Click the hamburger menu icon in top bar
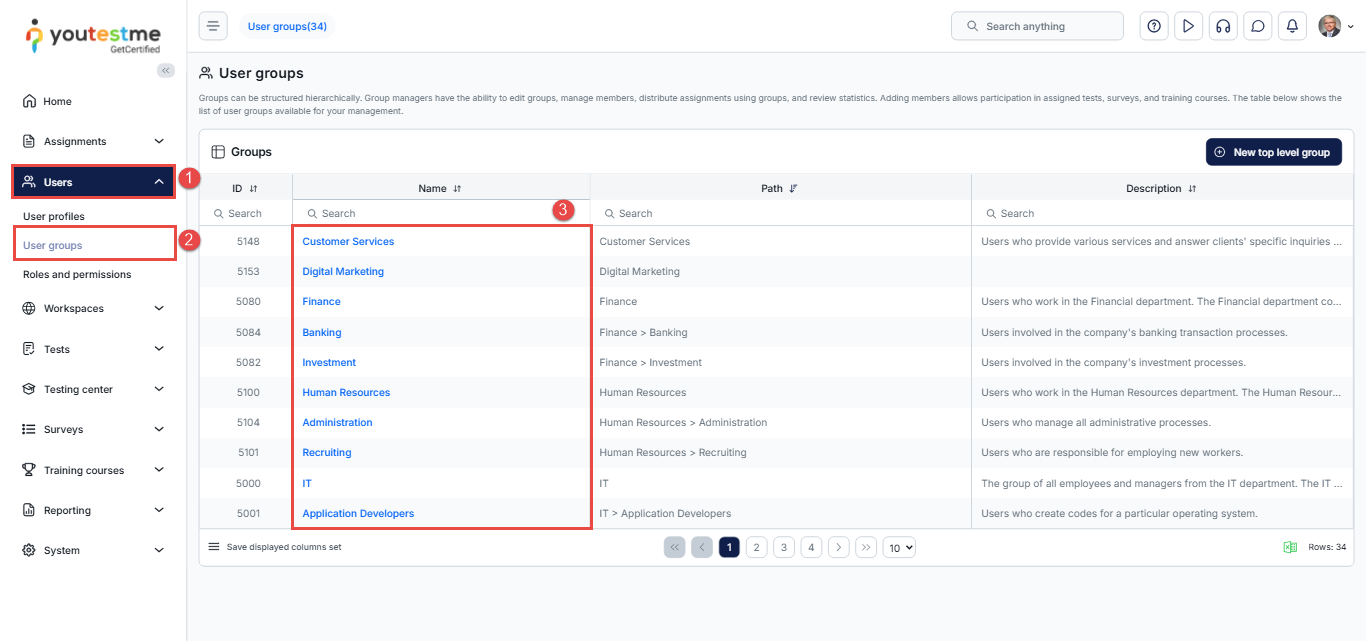This screenshot has width=1366, height=641. click(213, 26)
